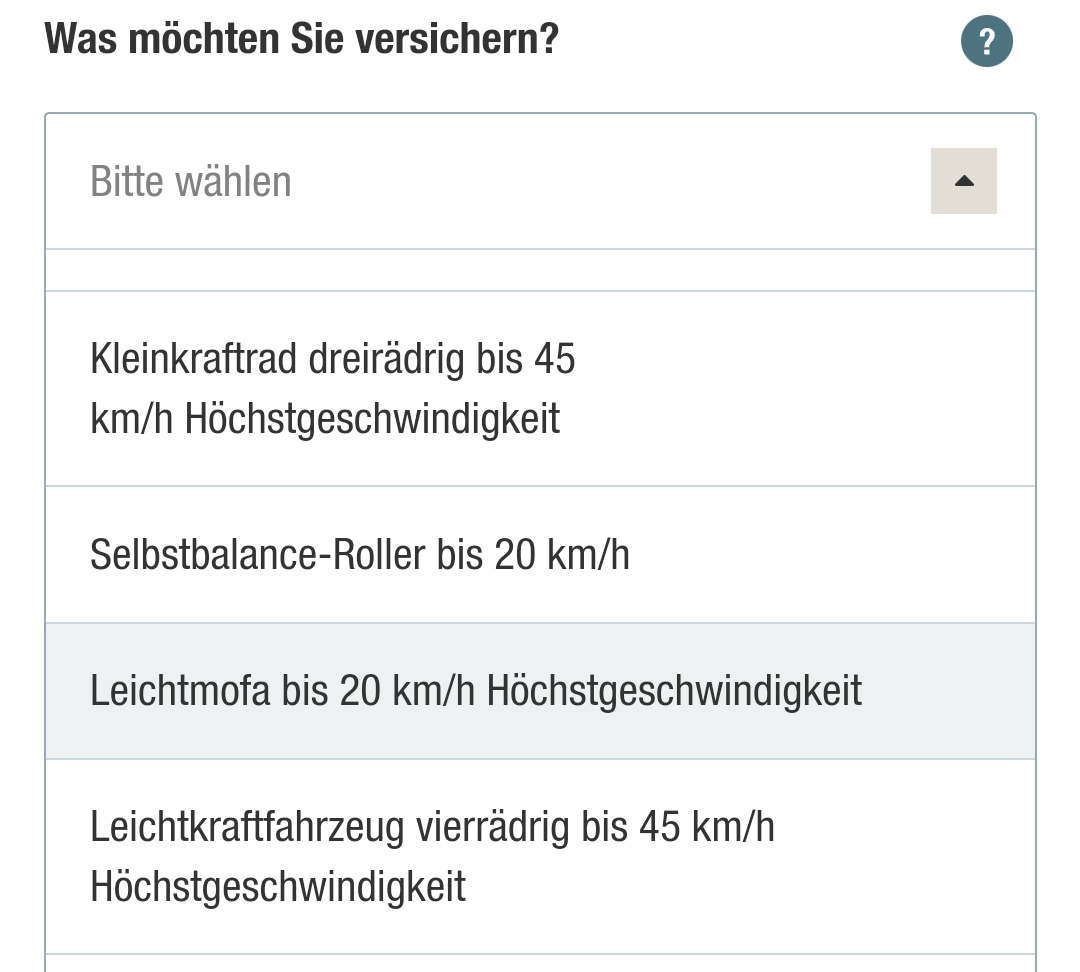Select the 20 km/h Roller list entry
The width and height of the screenshot is (1080, 972).
(360, 554)
